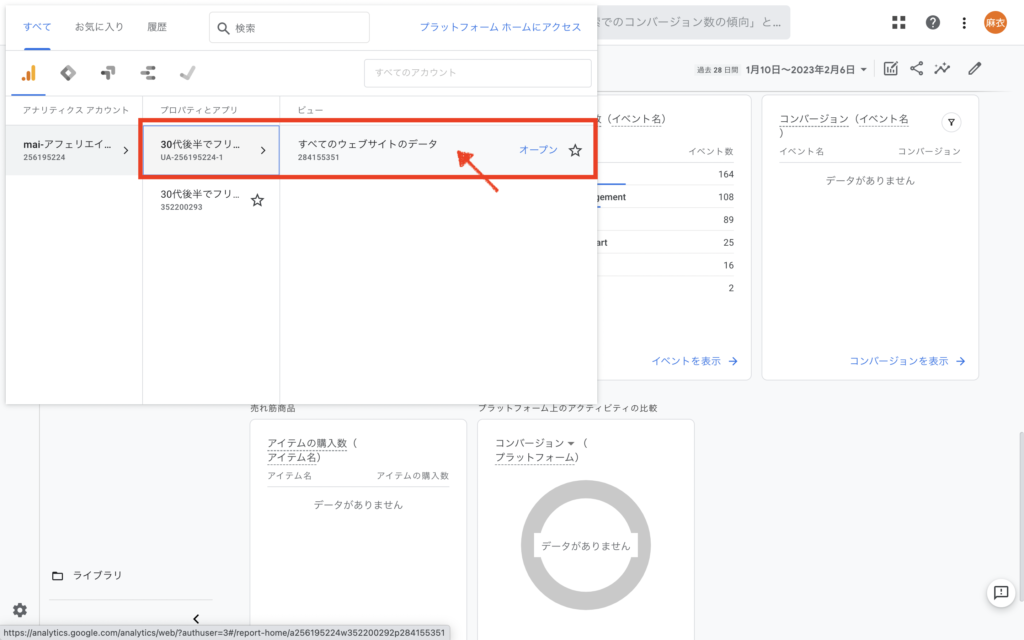The height and width of the screenshot is (640, 1024).
Task: Open the feedback chat bubble icon
Action: [1000, 593]
